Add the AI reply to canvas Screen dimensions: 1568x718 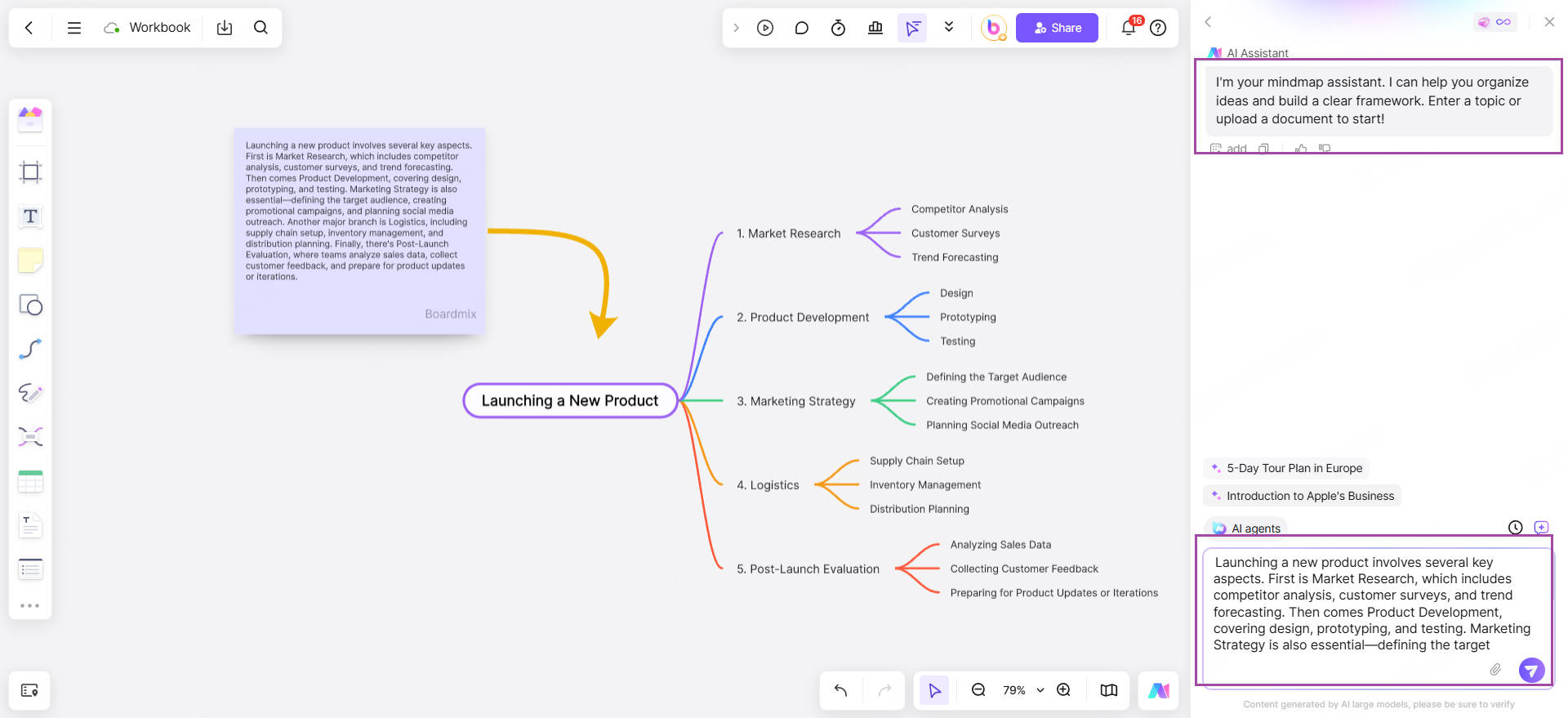tap(1229, 149)
